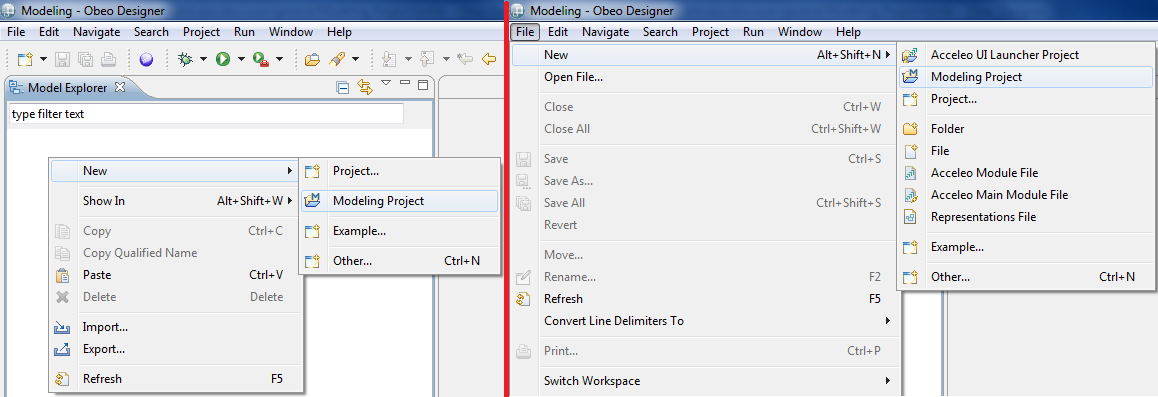The image size is (1158, 397).
Task: Open dropdown arrow beside Debug icon
Action: 203,59
